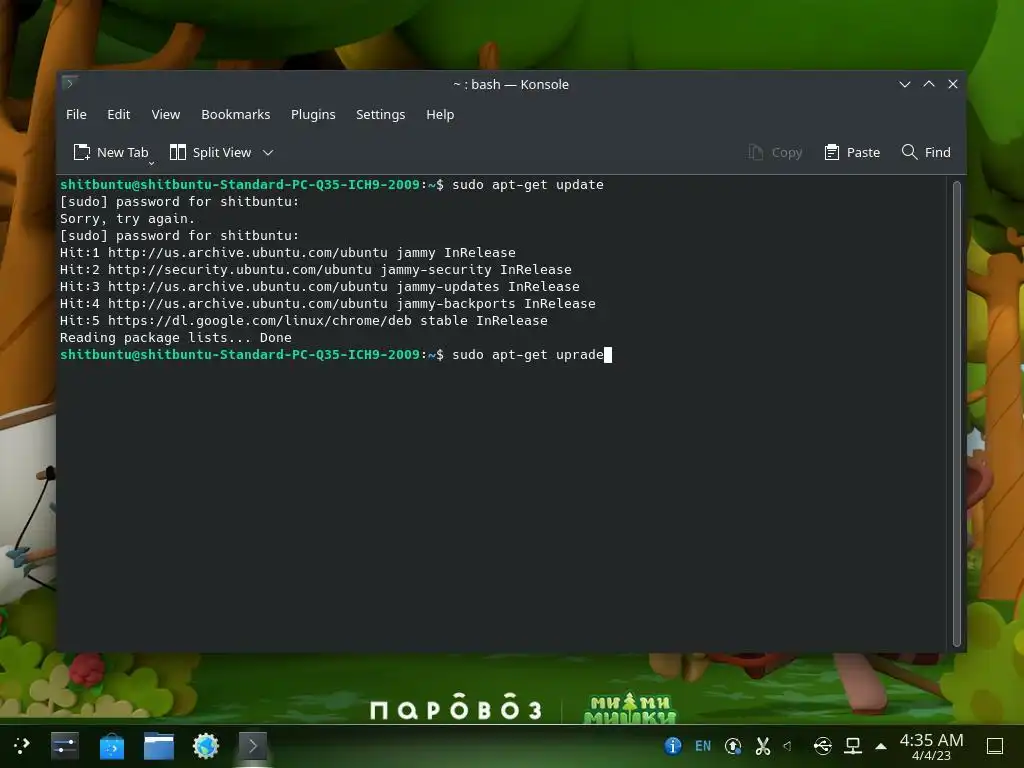Image resolution: width=1024 pixels, height=768 pixels.
Task: Open the Edit menu
Action: (x=118, y=114)
